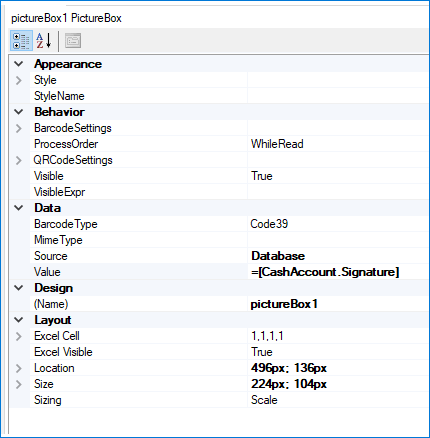Open the Property Pages icon
The image size is (430, 438).
pyautogui.click(x=73, y=41)
